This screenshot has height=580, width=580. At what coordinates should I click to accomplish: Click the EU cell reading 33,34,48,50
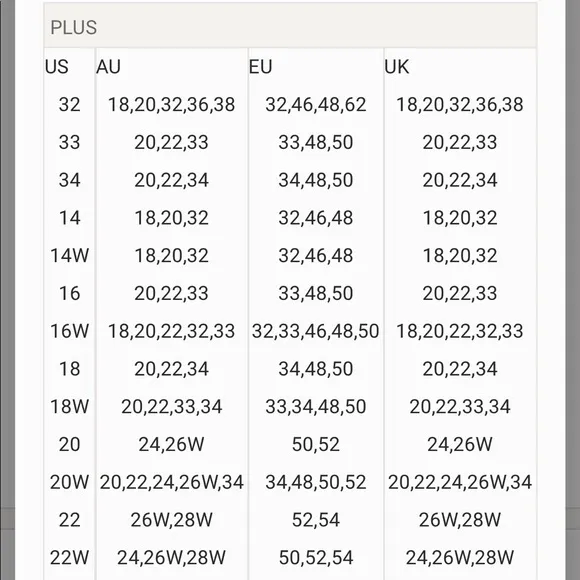316,407
